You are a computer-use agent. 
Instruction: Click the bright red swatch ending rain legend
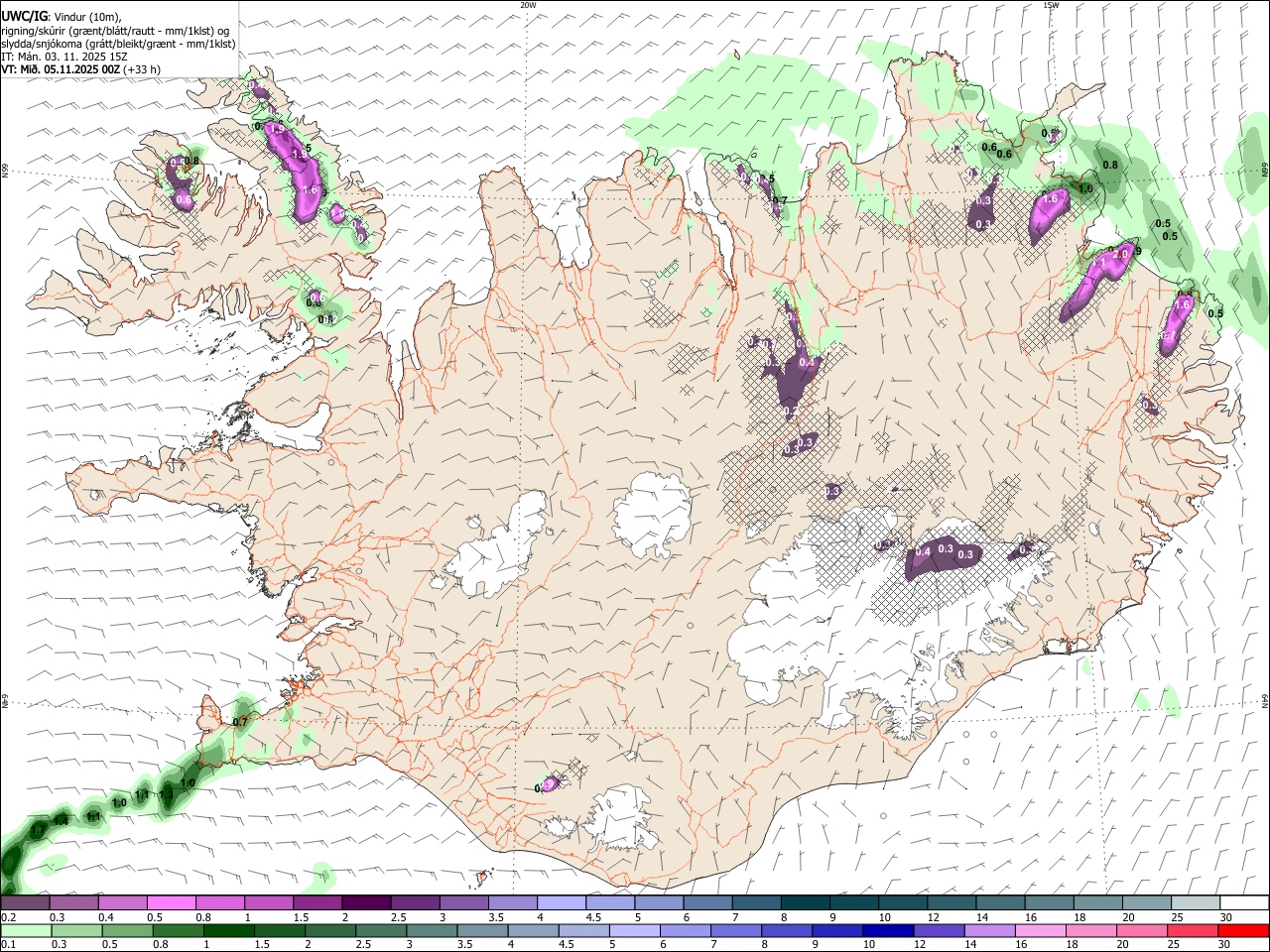[x=1243, y=931]
